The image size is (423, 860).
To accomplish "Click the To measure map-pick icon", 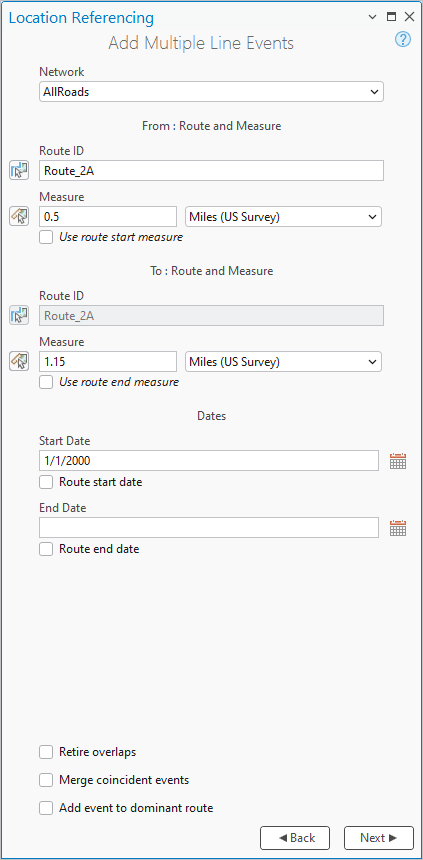I will coord(19,361).
